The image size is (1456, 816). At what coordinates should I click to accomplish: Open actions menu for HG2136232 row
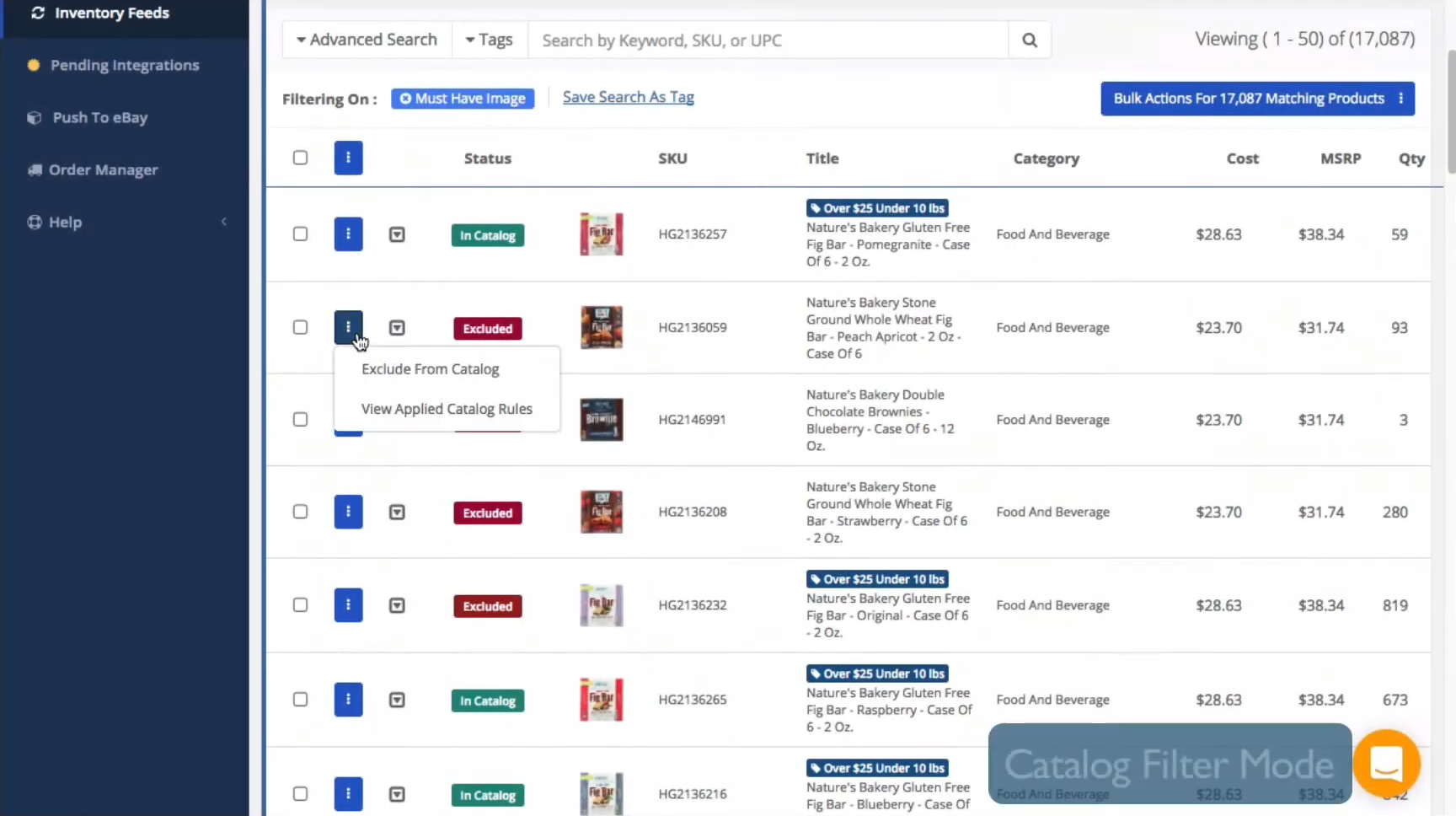pos(348,604)
